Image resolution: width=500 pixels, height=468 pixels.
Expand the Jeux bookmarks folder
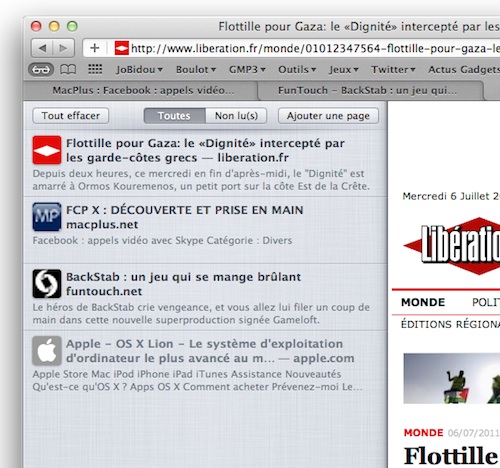[x=344, y=70]
